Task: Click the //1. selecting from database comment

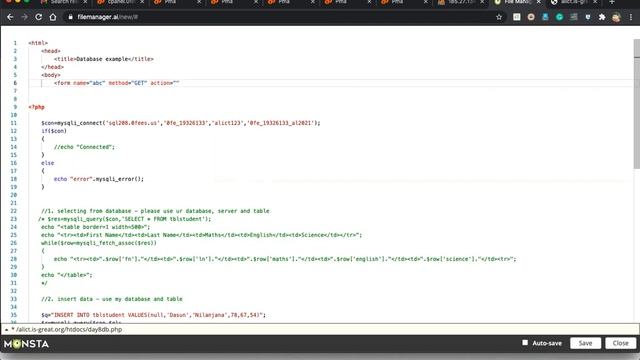Action: click(155, 211)
